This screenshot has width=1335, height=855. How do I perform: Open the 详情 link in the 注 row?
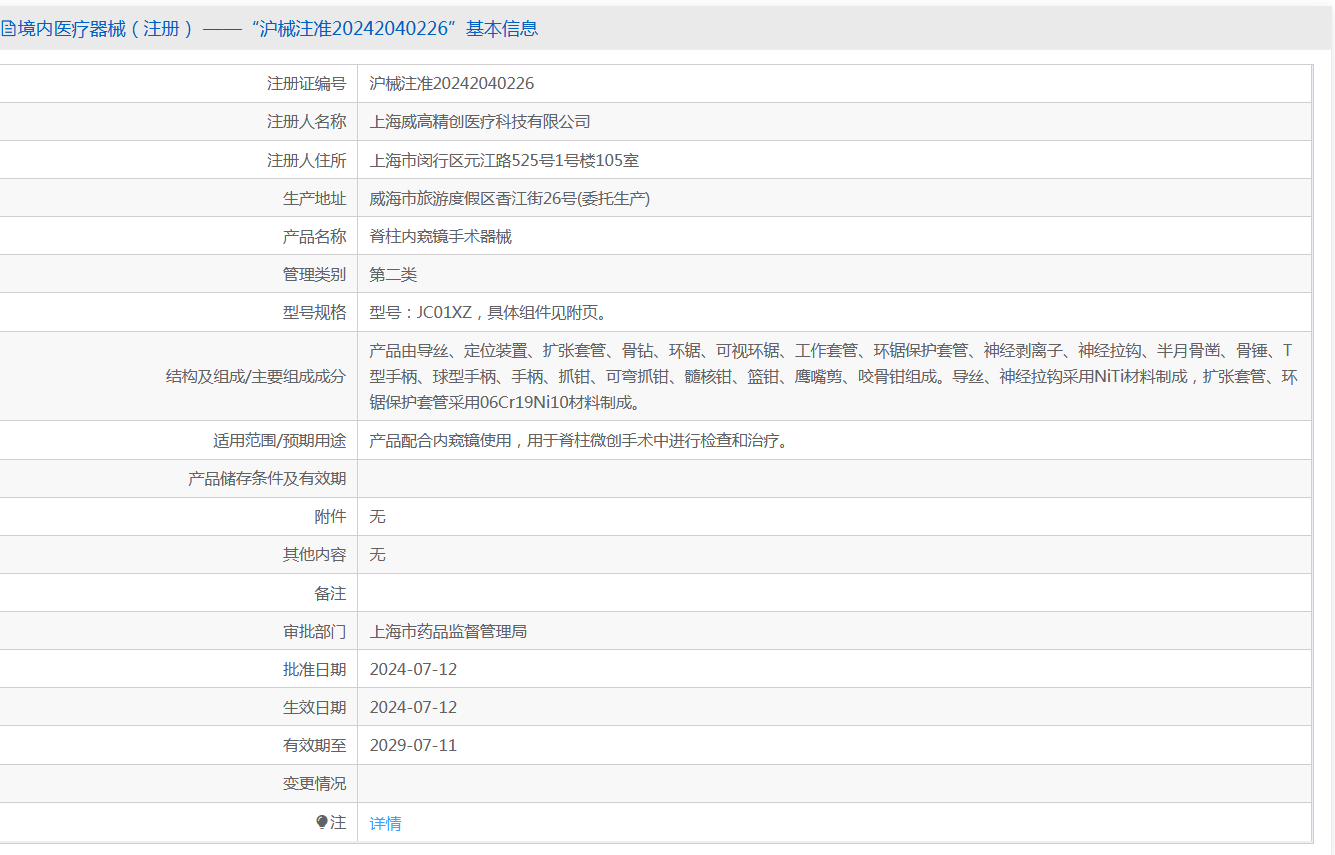pos(385,823)
